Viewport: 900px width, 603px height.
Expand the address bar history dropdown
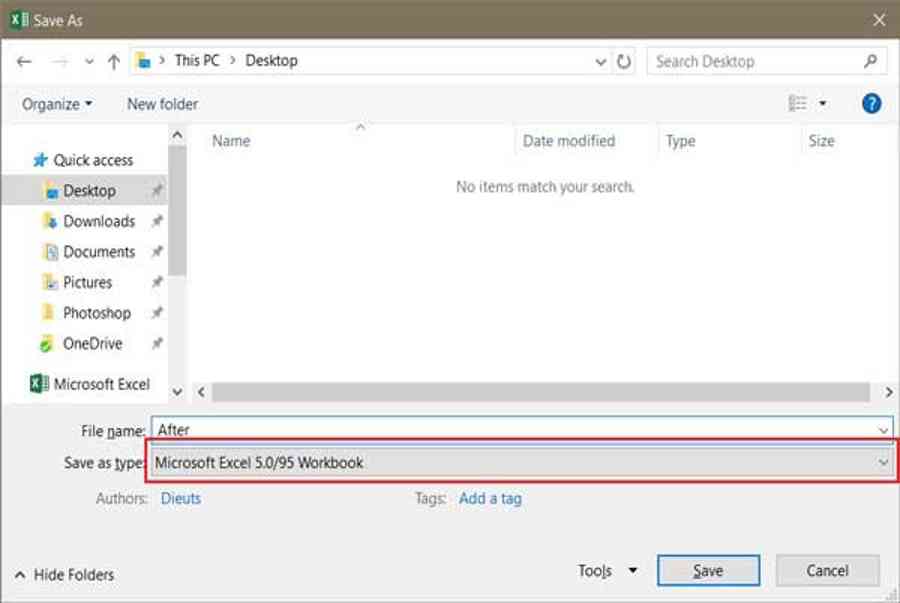coord(600,61)
